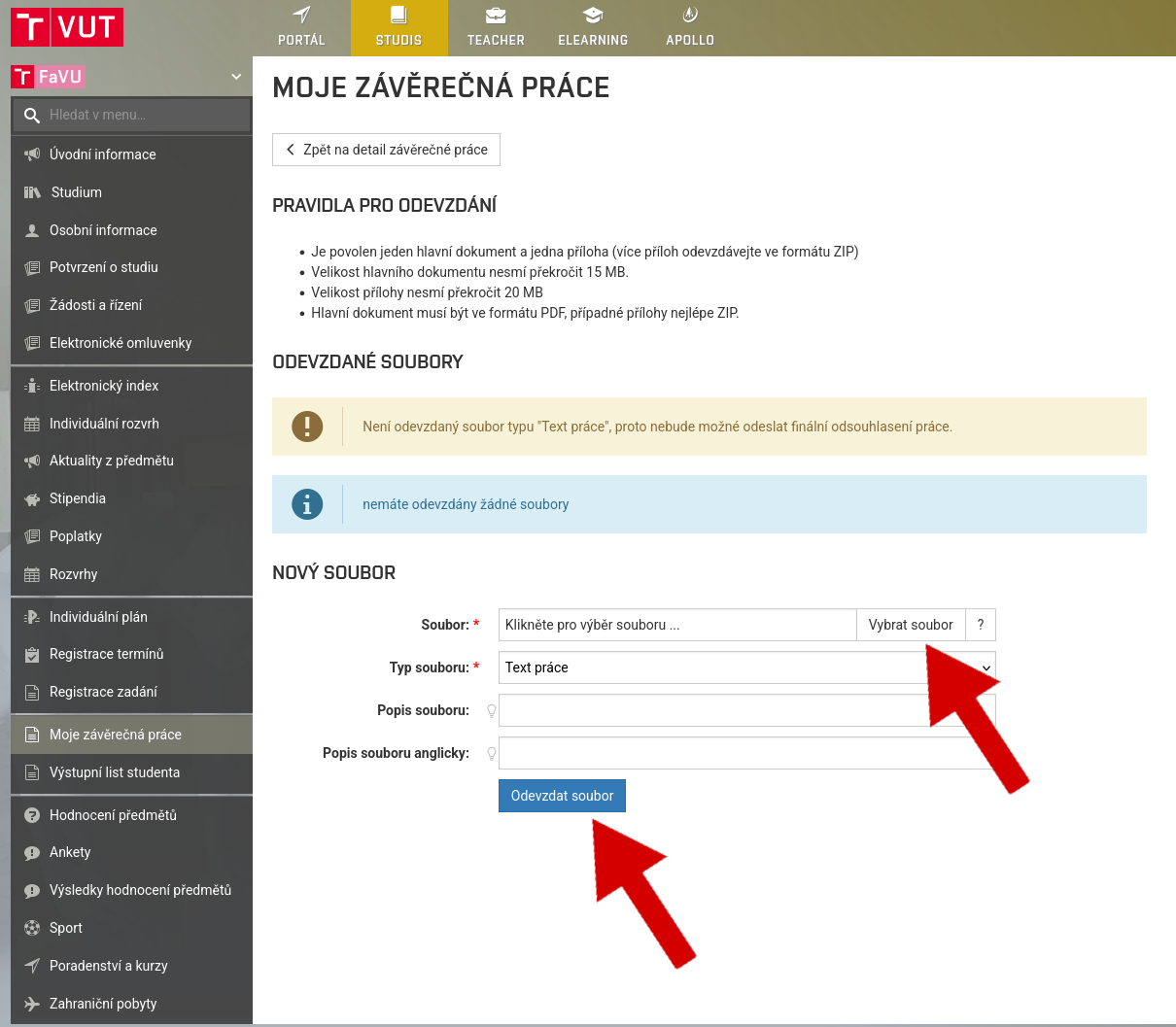The height and width of the screenshot is (1027, 1176).
Task: Click the megaphone icon next to Úvodní informace
Action: tap(32, 154)
